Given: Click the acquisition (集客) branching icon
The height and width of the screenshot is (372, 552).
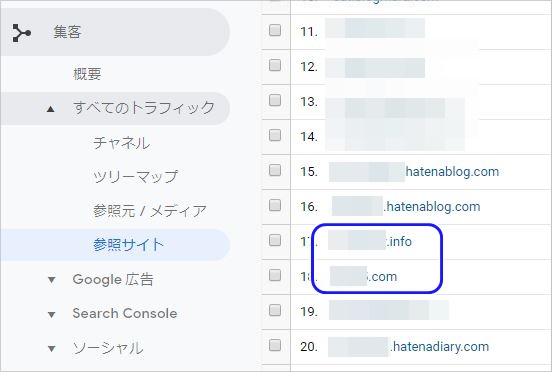Looking at the screenshot, I should tap(21, 33).
